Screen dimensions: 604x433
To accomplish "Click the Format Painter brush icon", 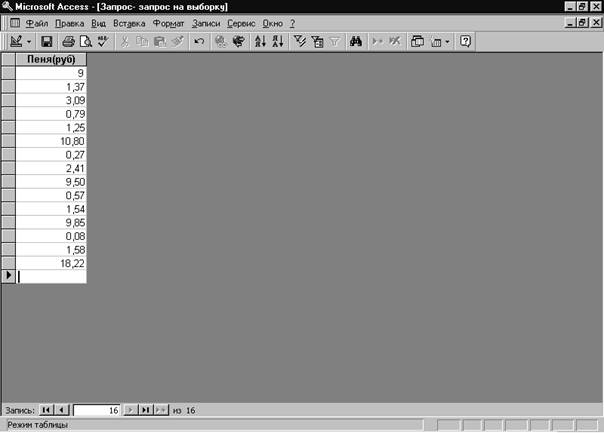I will pos(177,41).
